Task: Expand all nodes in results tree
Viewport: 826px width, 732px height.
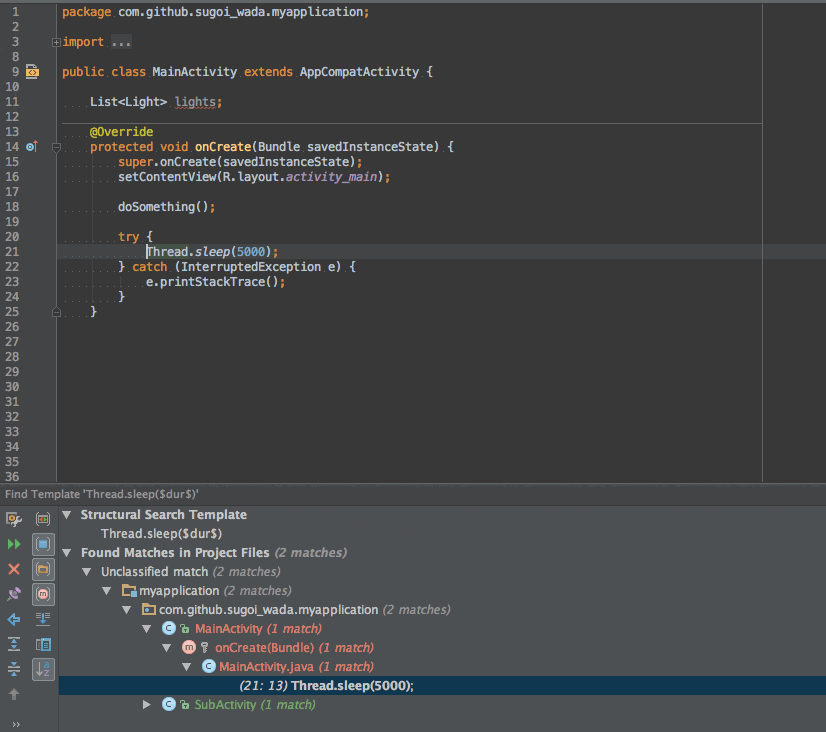Action: point(14,644)
